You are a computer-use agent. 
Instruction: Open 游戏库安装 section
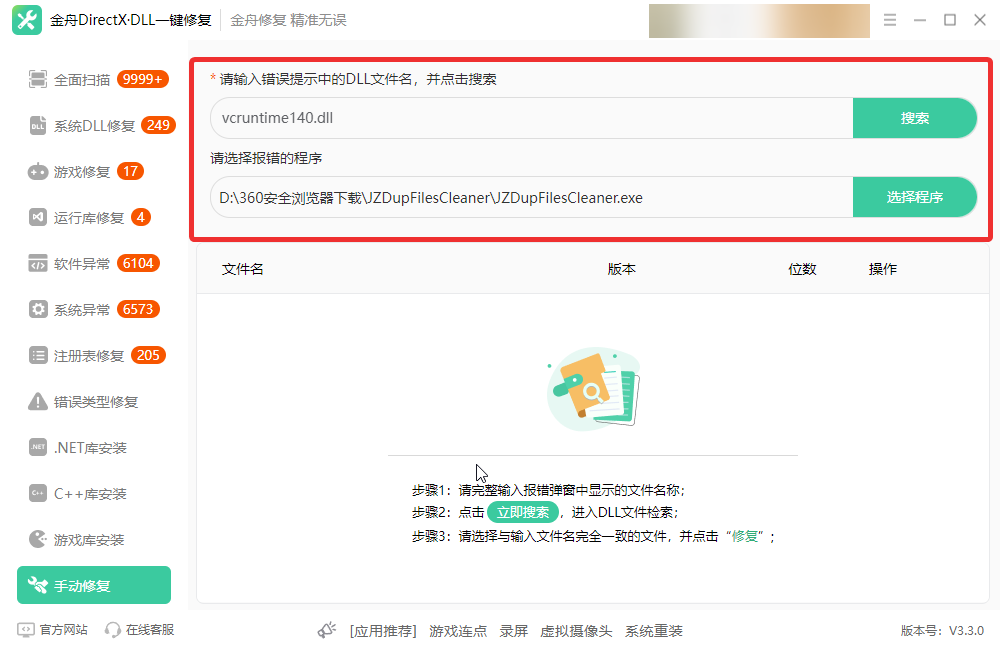coord(93,539)
